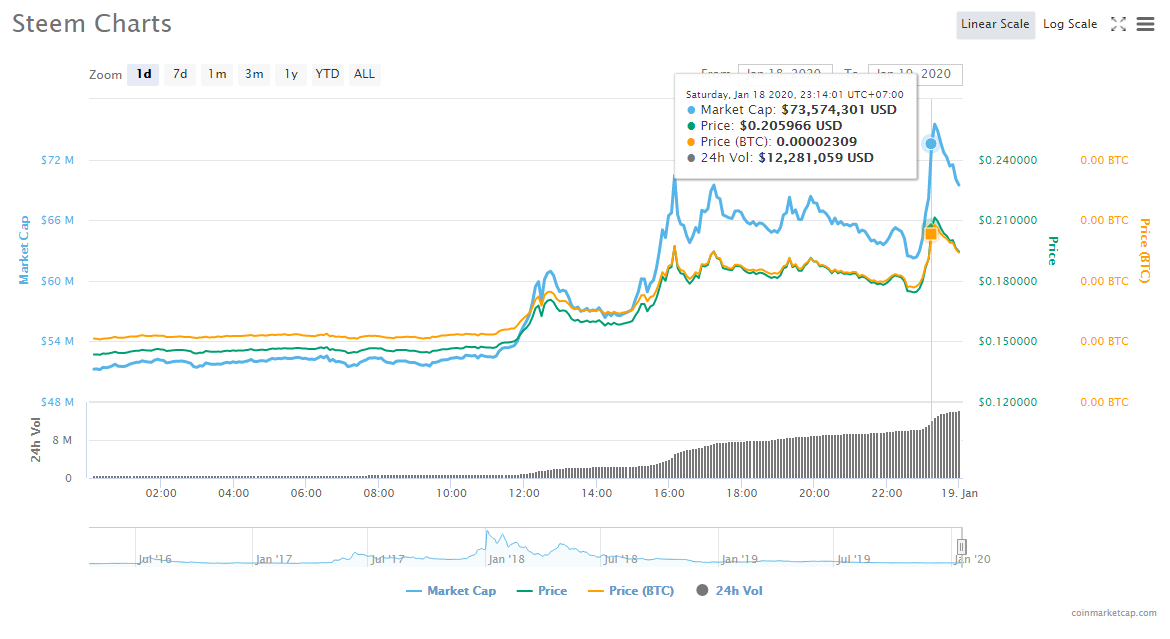Click the 06:00 time axis label
Viewport: 1170px width, 639px height.
306,493
